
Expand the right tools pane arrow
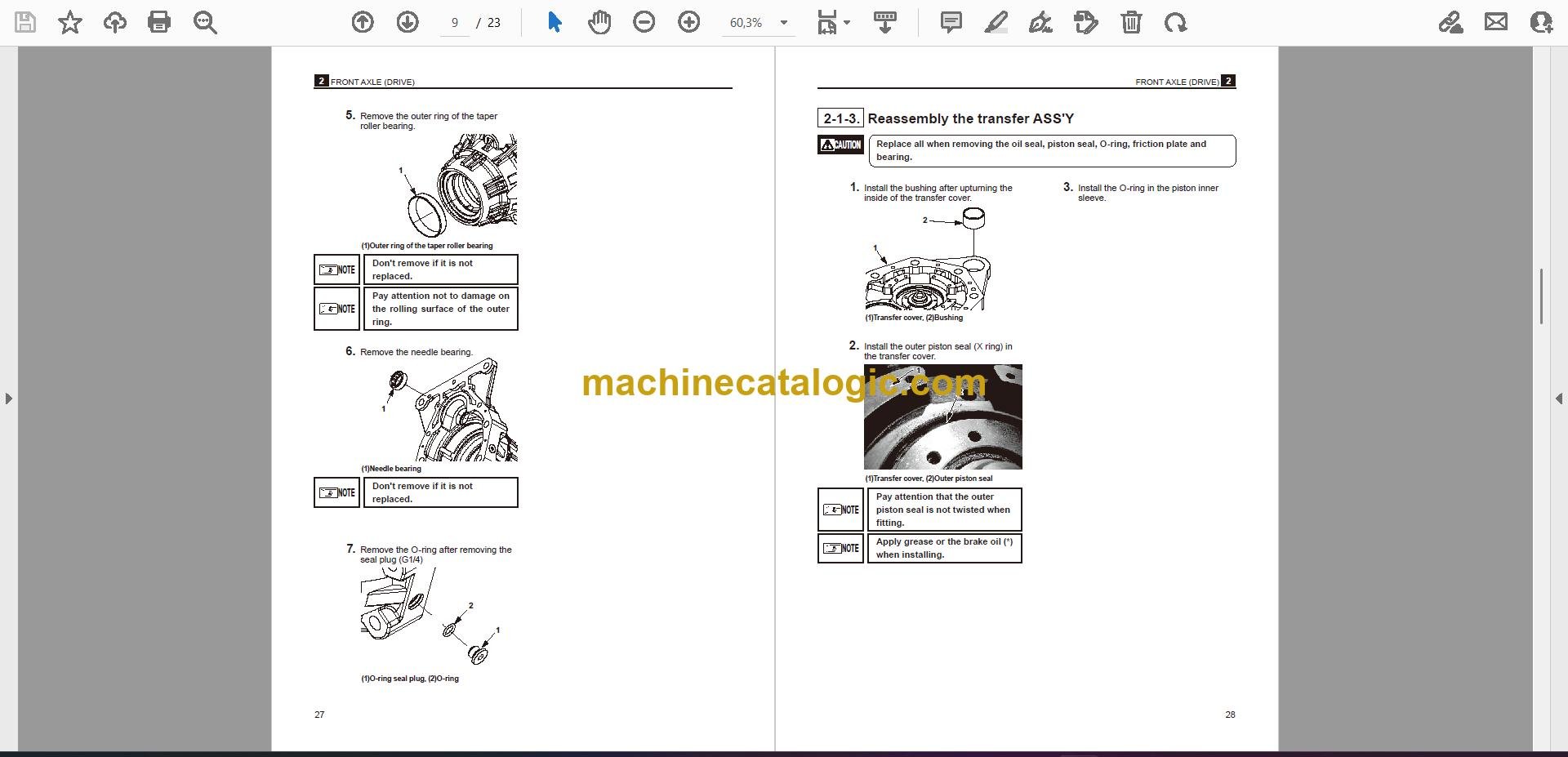point(1559,399)
